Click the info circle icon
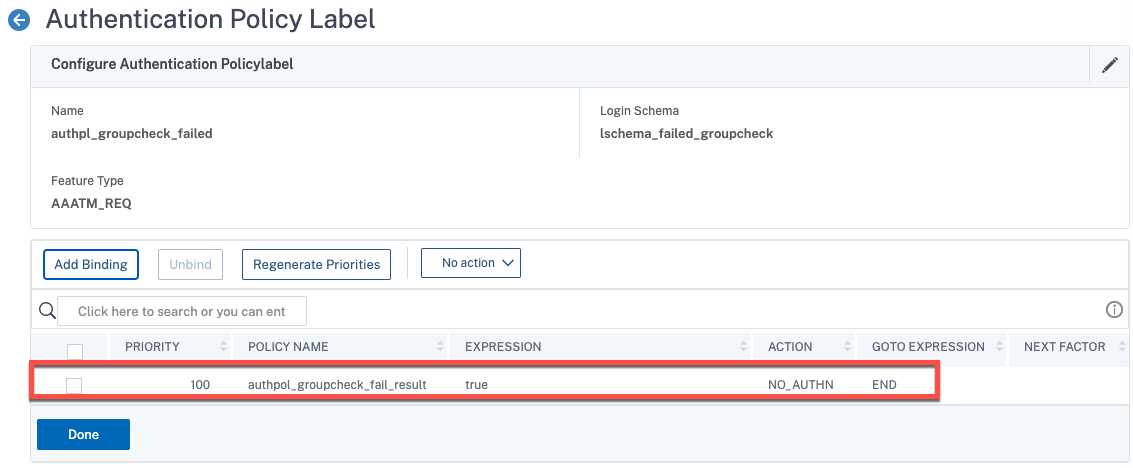1133x468 pixels. click(1114, 310)
